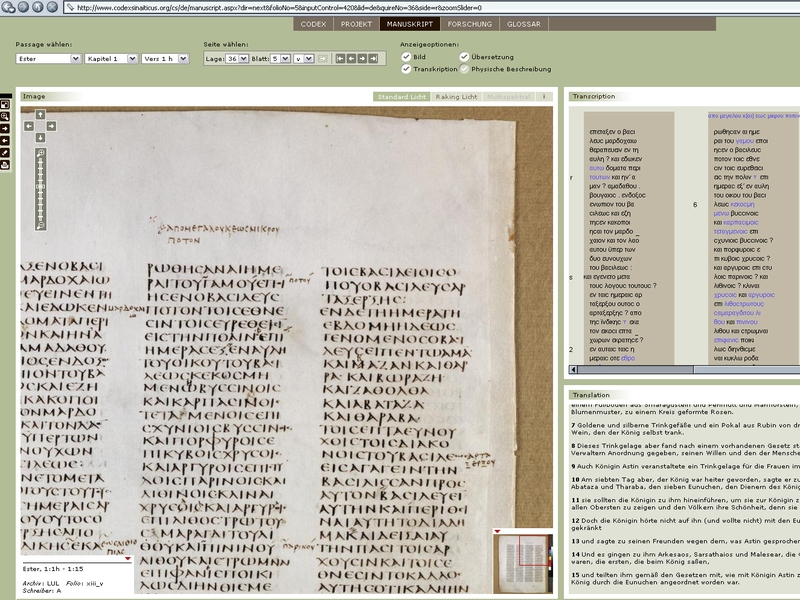This screenshot has height=600, width=800.
Task: Zoom out via the magnifier-minus icon below the slider
Action: tap(40, 226)
